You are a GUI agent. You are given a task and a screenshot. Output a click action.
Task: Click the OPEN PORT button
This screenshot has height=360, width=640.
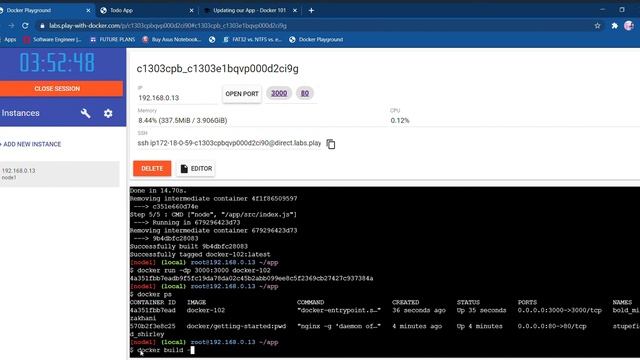[242, 94]
